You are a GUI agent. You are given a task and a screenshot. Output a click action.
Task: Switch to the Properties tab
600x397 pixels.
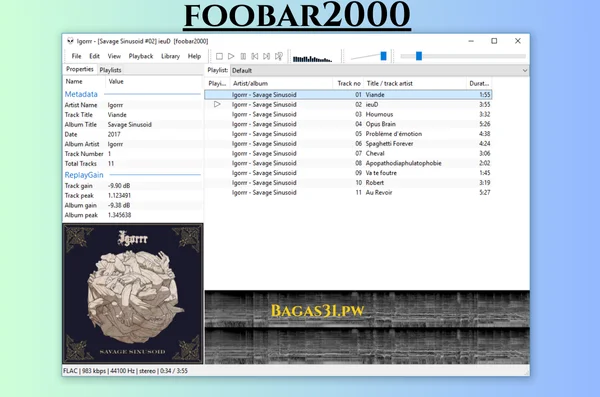click(80, 69)
